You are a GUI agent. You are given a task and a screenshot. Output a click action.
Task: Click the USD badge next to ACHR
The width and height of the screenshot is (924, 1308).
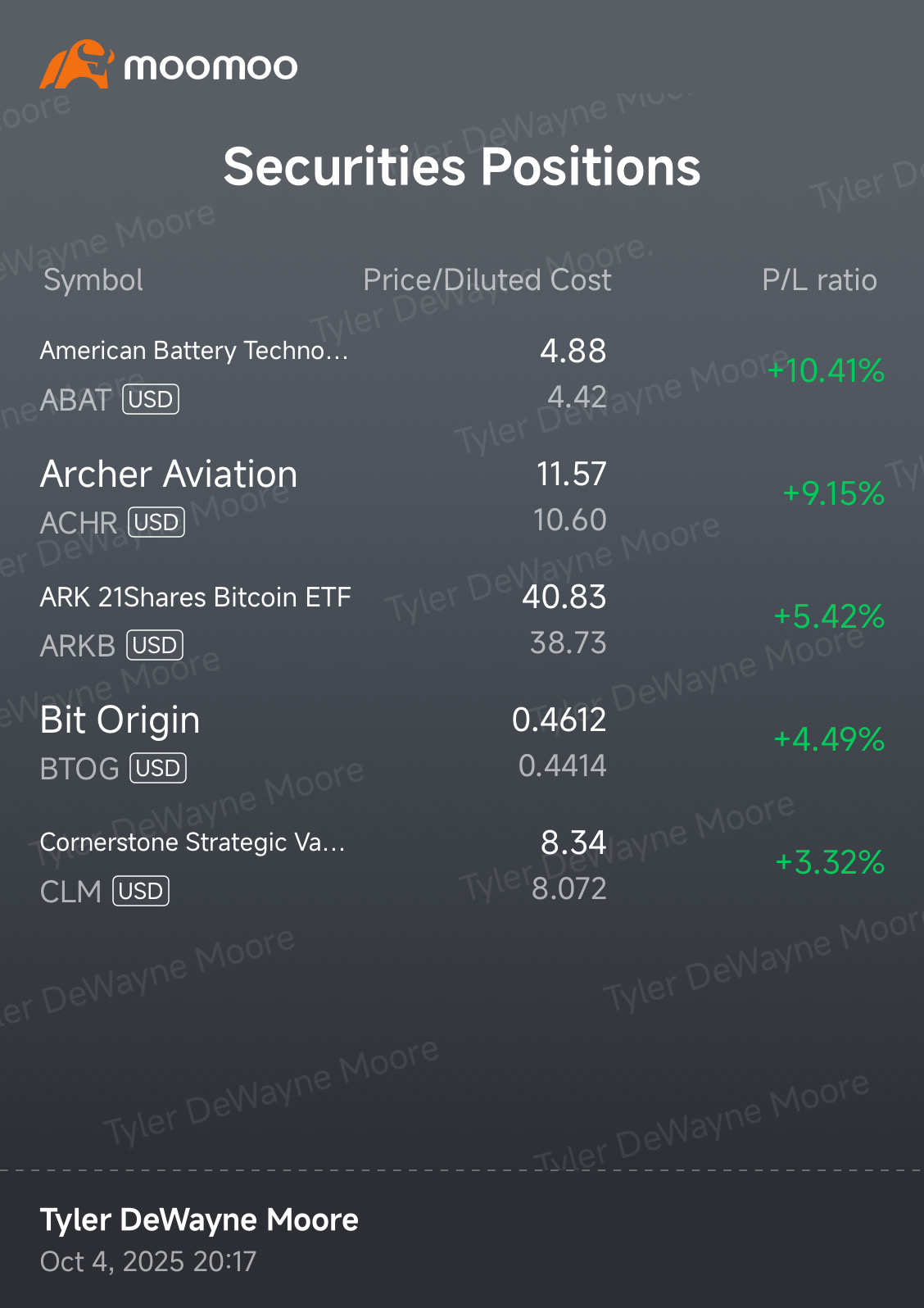(x=156, y=523)
